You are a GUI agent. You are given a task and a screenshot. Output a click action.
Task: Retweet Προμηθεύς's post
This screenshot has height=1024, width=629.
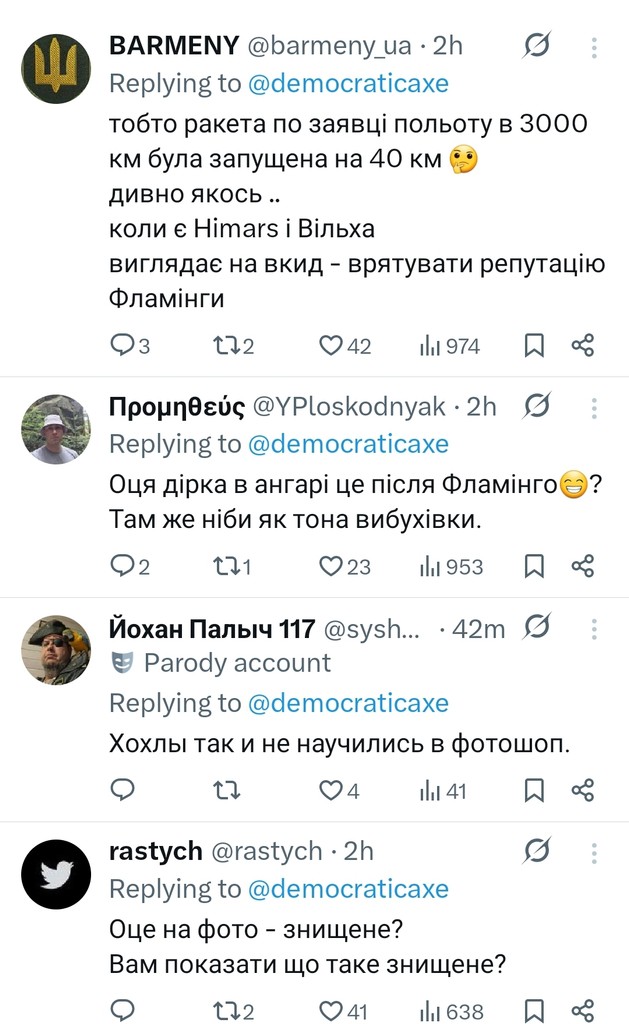click(x=228, y=565)
